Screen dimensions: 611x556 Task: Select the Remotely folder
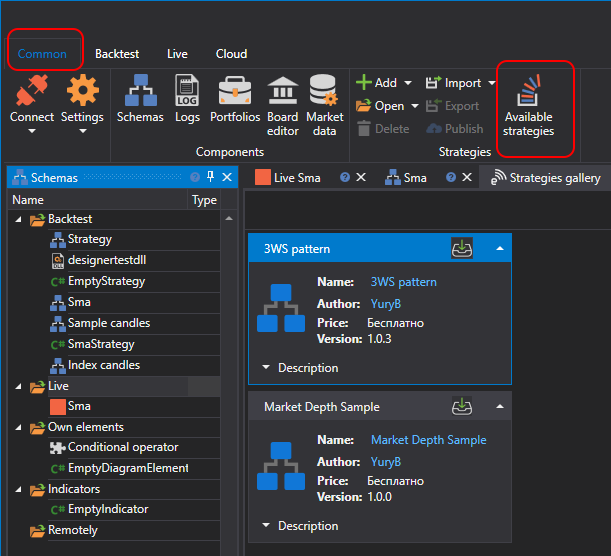coord(72,530)
